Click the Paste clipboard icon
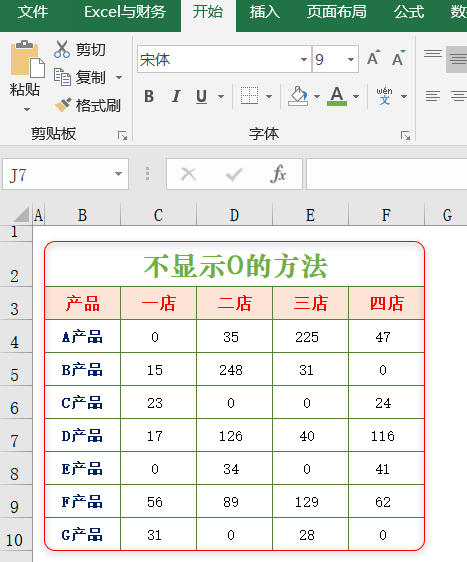The width and height of the screenshot is (467, 562). click(27, 59)
